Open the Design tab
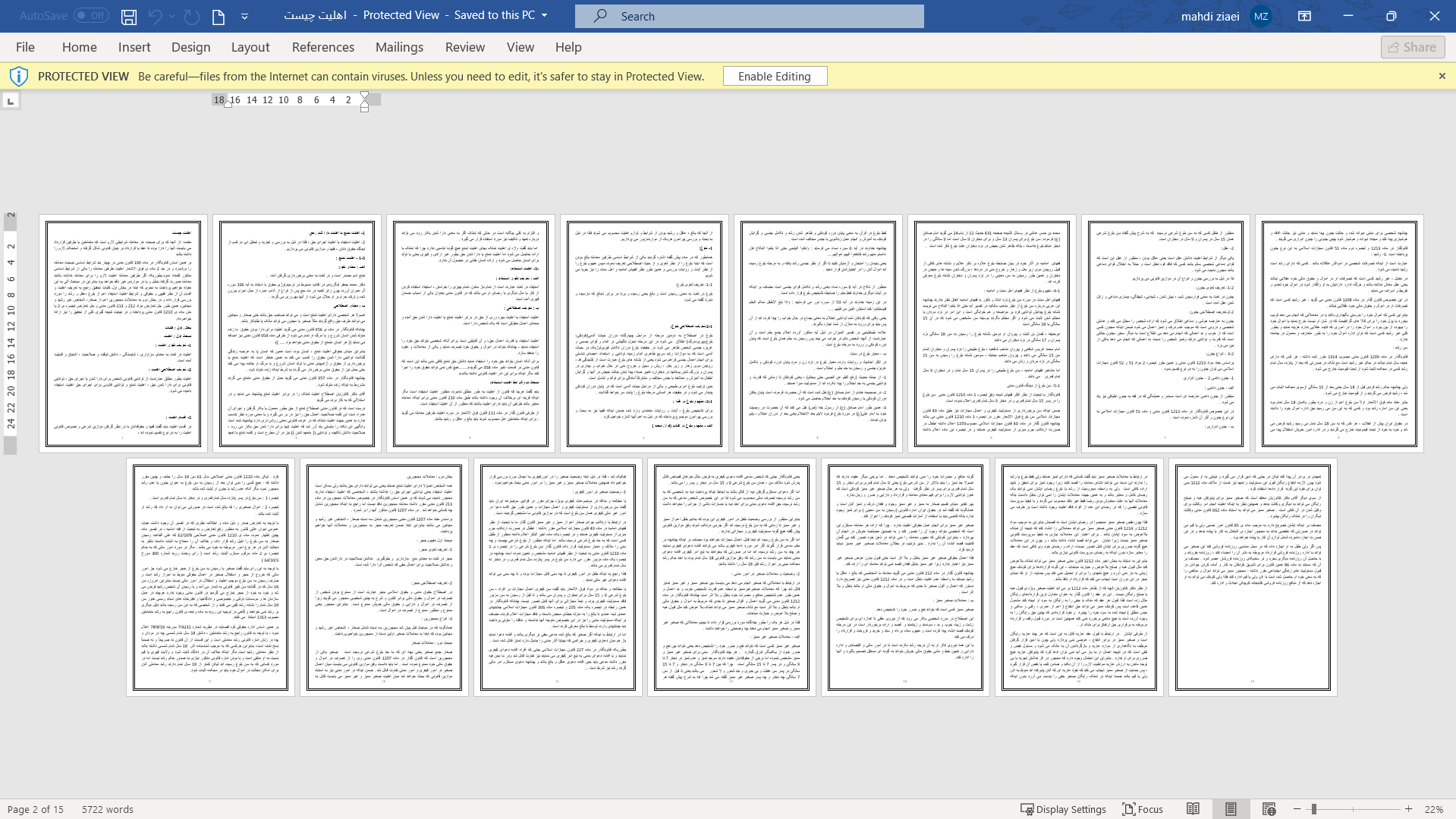Screen dimensions: 1456x819 [x=191, y=47]
